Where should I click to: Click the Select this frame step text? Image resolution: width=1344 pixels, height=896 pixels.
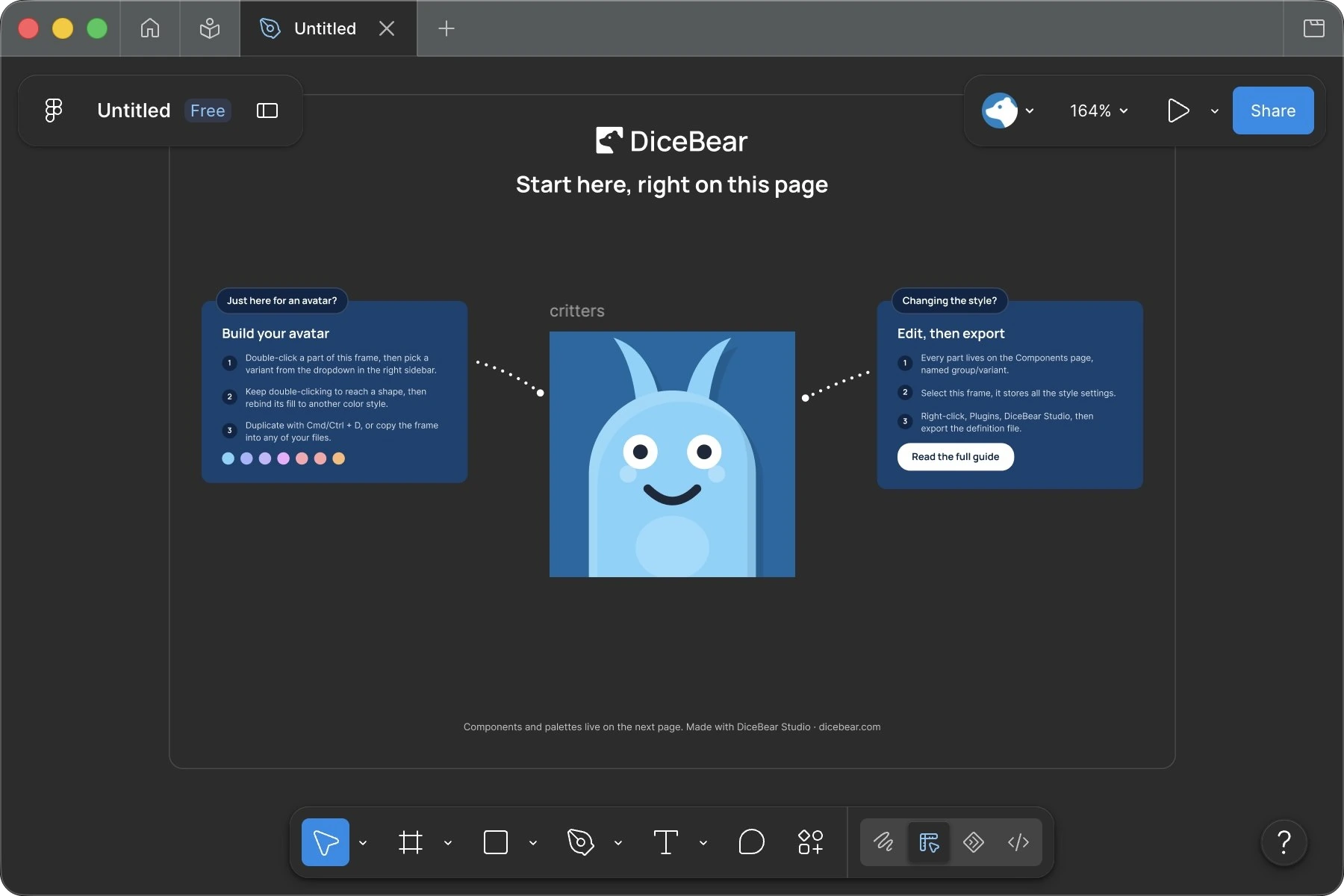coord(1018,393)
